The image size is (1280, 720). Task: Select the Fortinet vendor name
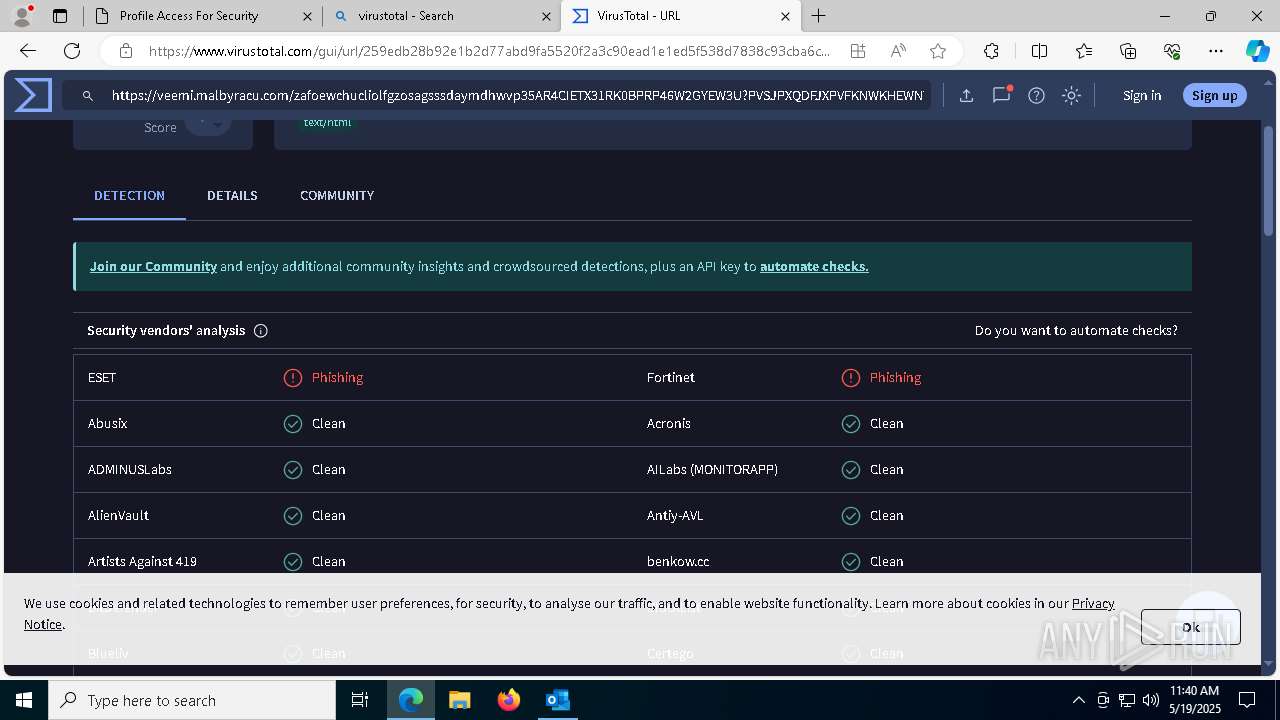[x=671, y=377]
